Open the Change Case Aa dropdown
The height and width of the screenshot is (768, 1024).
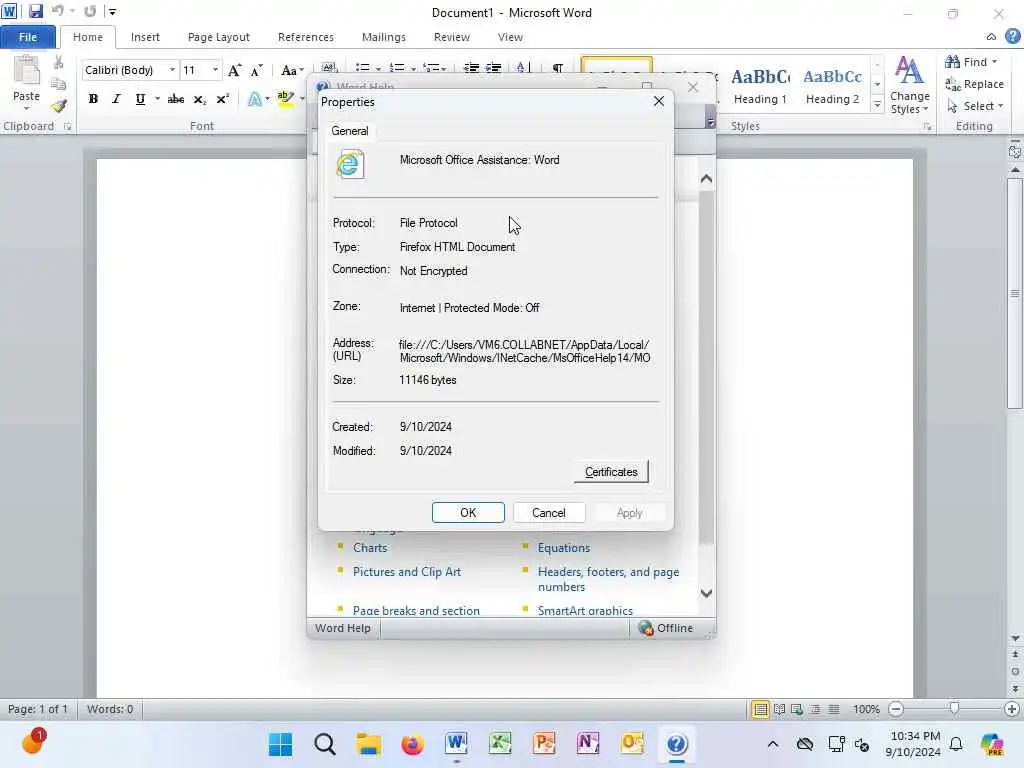click(292, 70)
